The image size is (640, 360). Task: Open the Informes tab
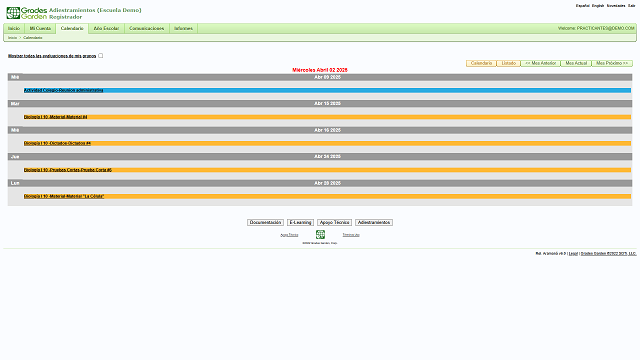click(183, 28)
